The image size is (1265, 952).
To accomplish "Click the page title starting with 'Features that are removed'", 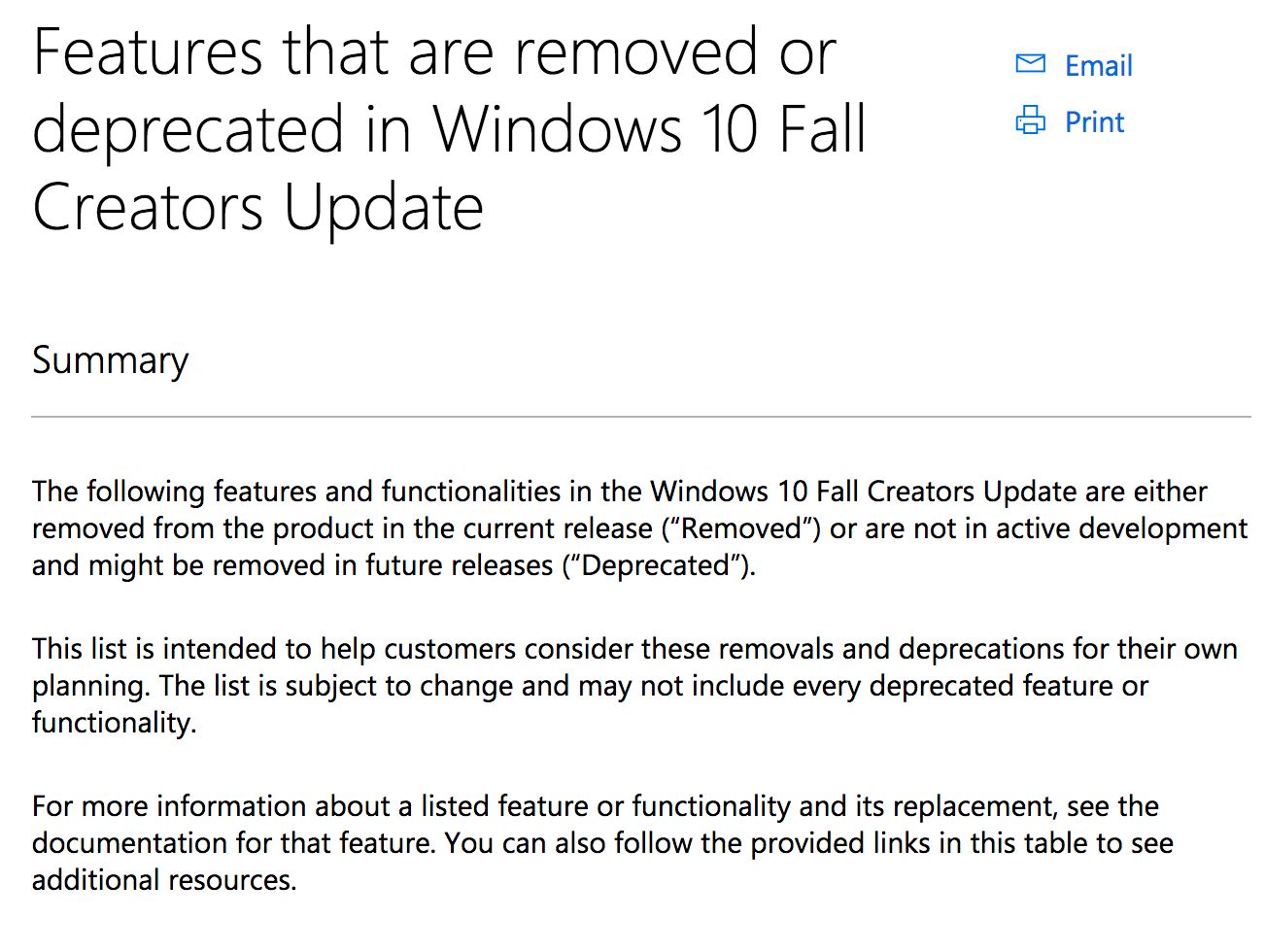I will pyautogui.click(x=433, y=52).
